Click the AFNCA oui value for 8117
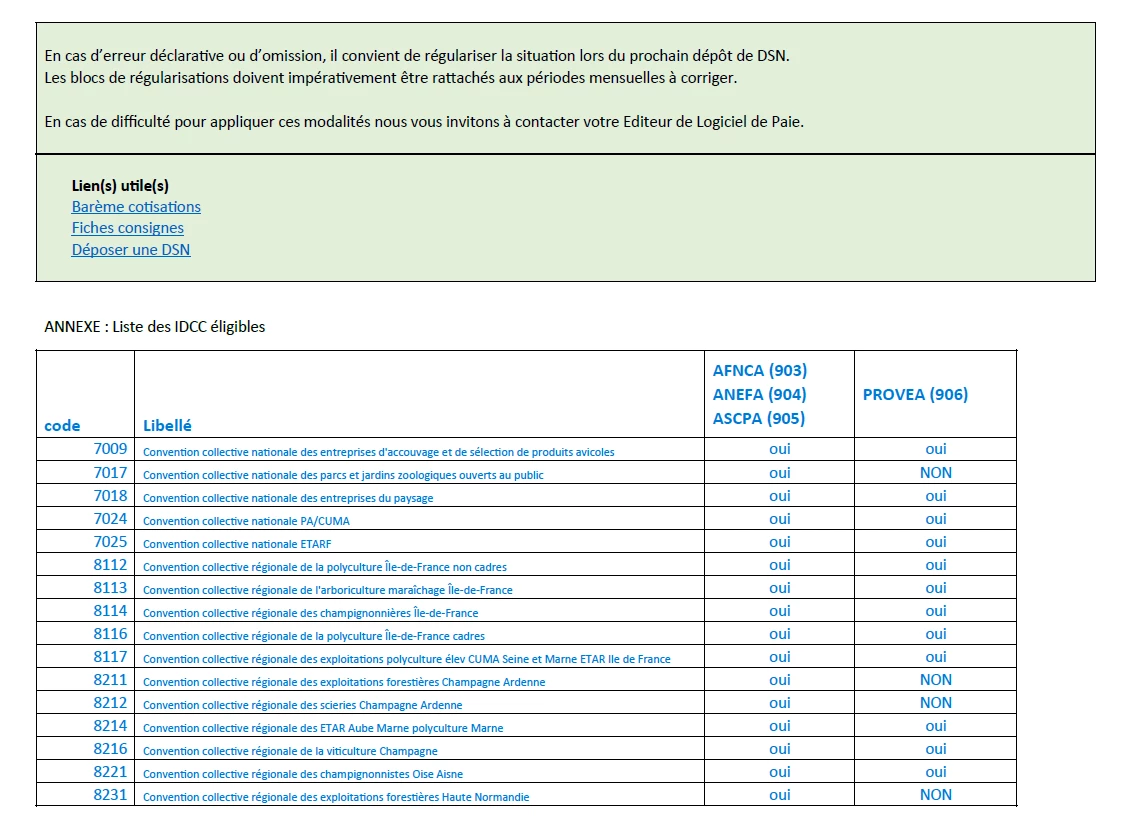Screen dimensions: 1128x826 779,657
